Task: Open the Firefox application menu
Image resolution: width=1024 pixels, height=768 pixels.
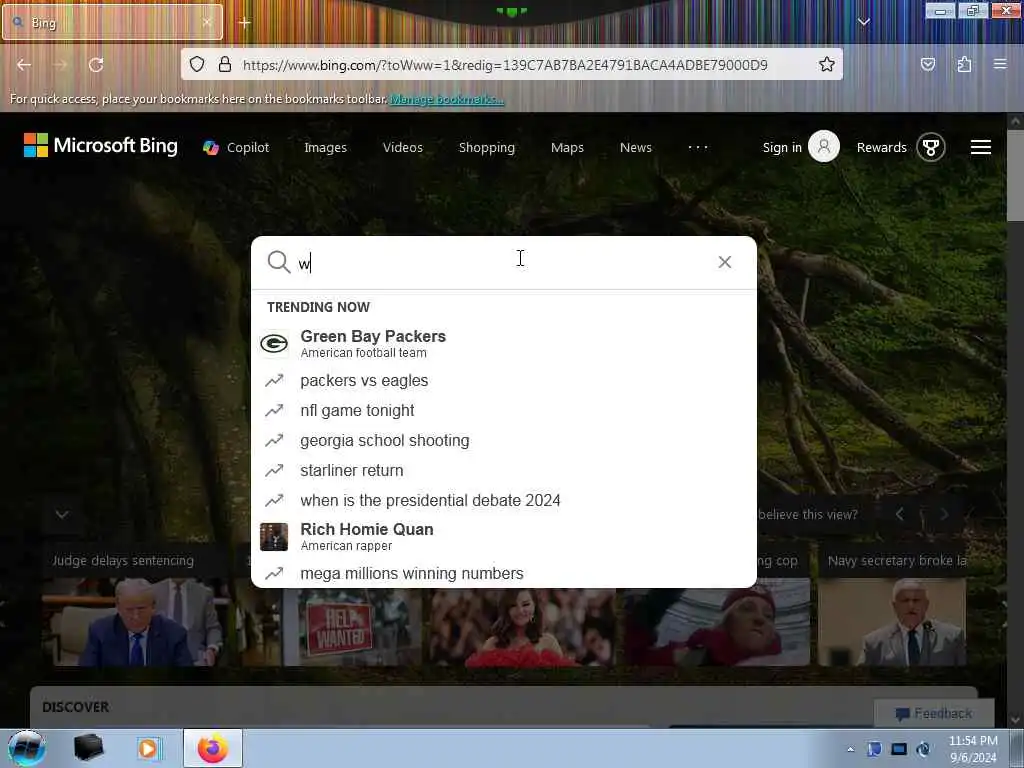Action: 1000,64
